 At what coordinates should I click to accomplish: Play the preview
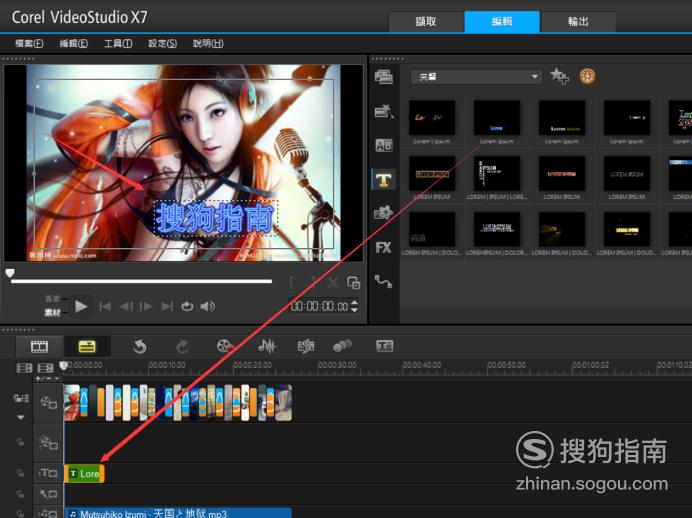click(x=81, y=306)
